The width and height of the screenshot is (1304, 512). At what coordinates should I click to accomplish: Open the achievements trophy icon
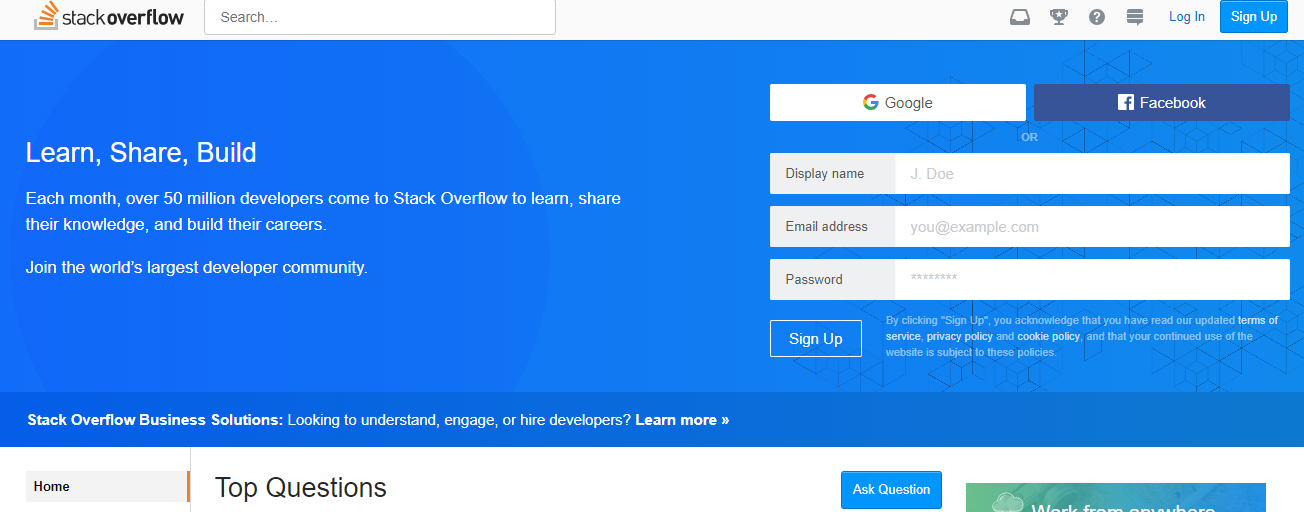click(x=1058, y=17)
